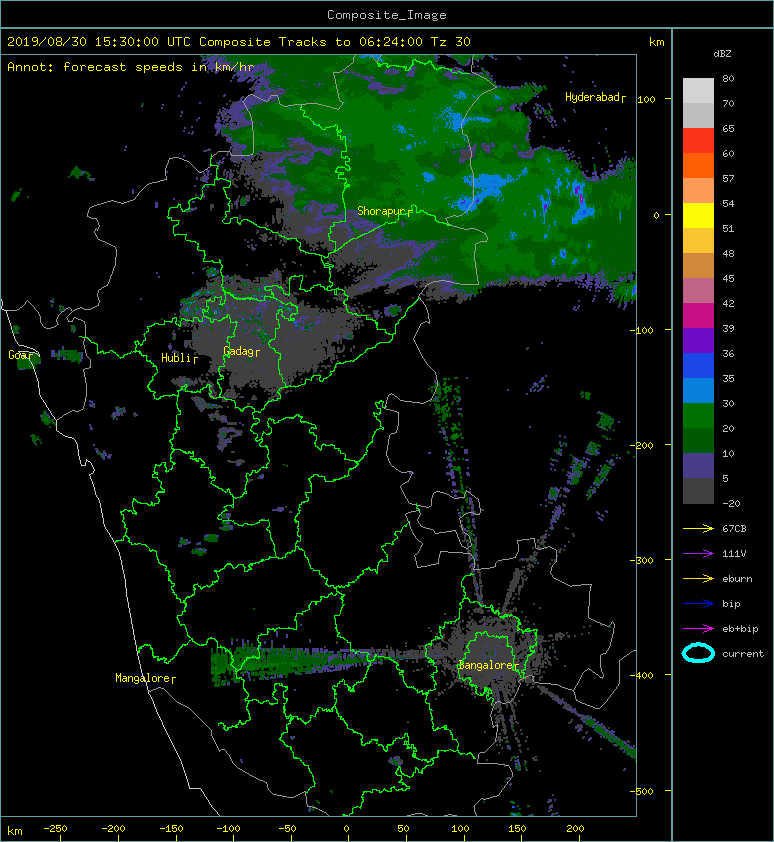Click the eb+bip legend label
The image size is (774, 842).
(740, 629)
